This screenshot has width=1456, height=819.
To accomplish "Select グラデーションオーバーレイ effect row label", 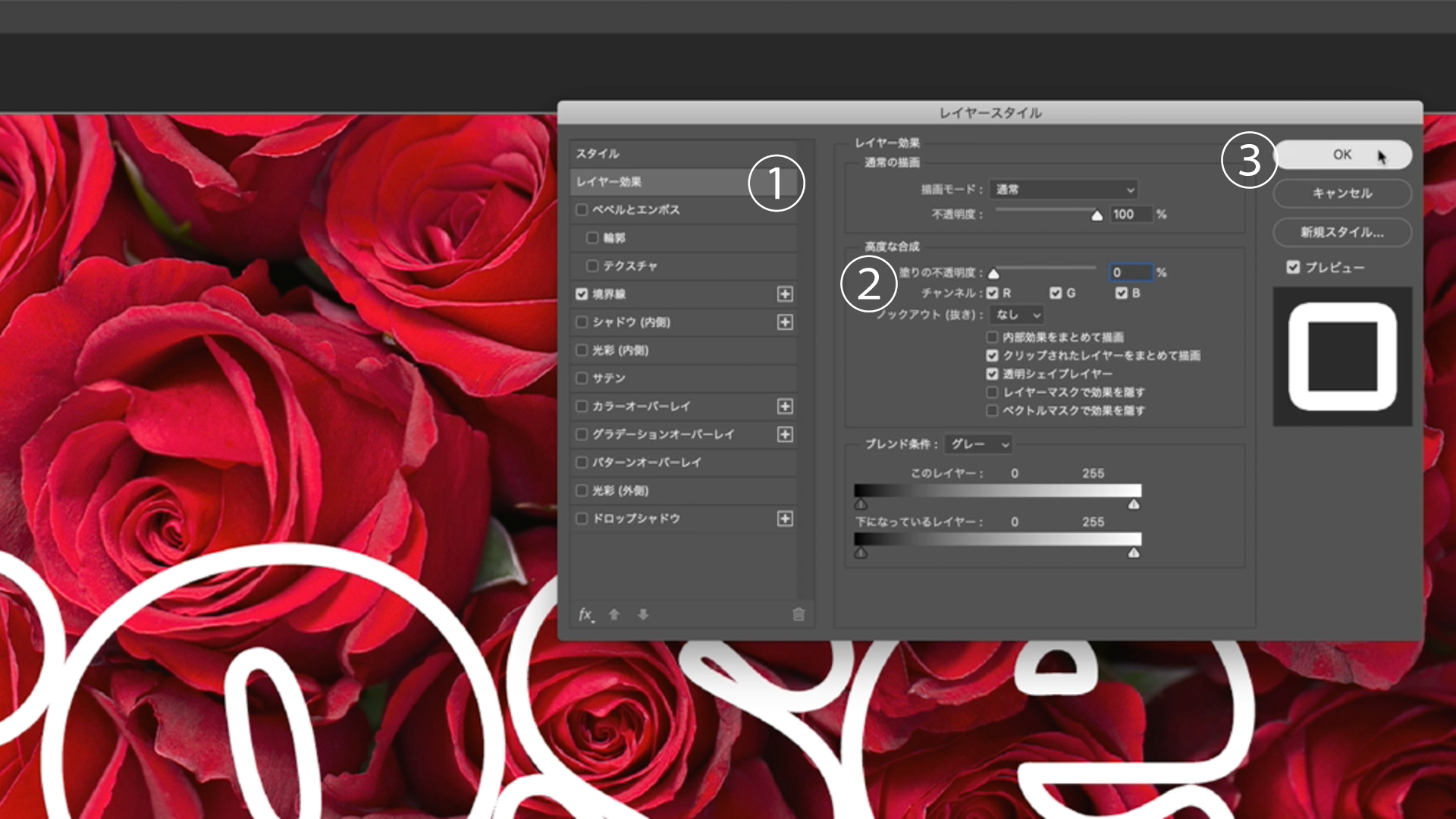I will tap(664, 435).
